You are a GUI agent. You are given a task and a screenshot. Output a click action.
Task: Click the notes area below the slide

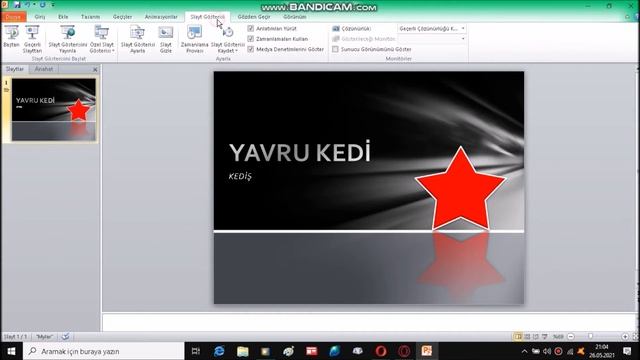(369, 322)
